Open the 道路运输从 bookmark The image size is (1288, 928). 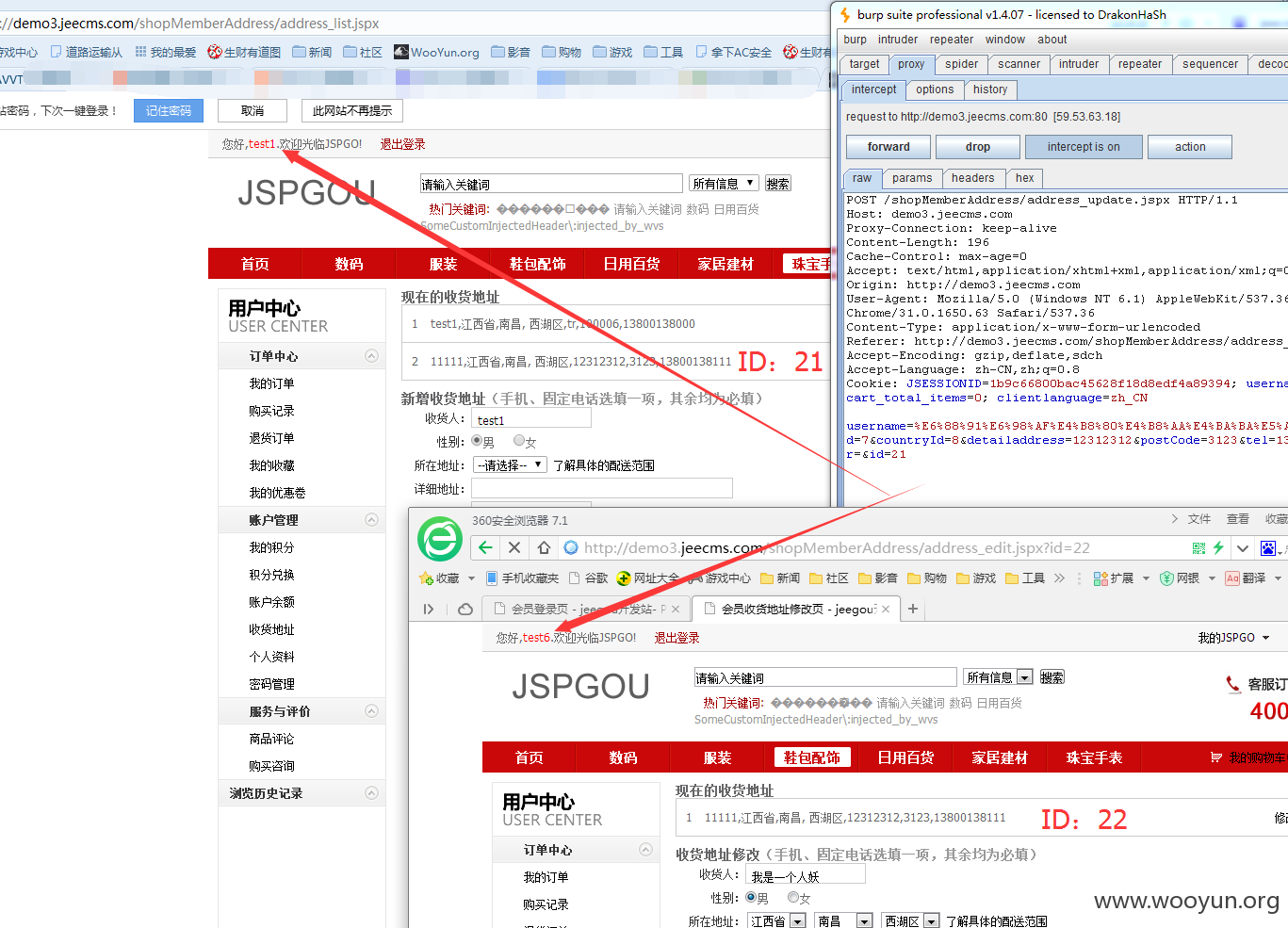[87, 53]
